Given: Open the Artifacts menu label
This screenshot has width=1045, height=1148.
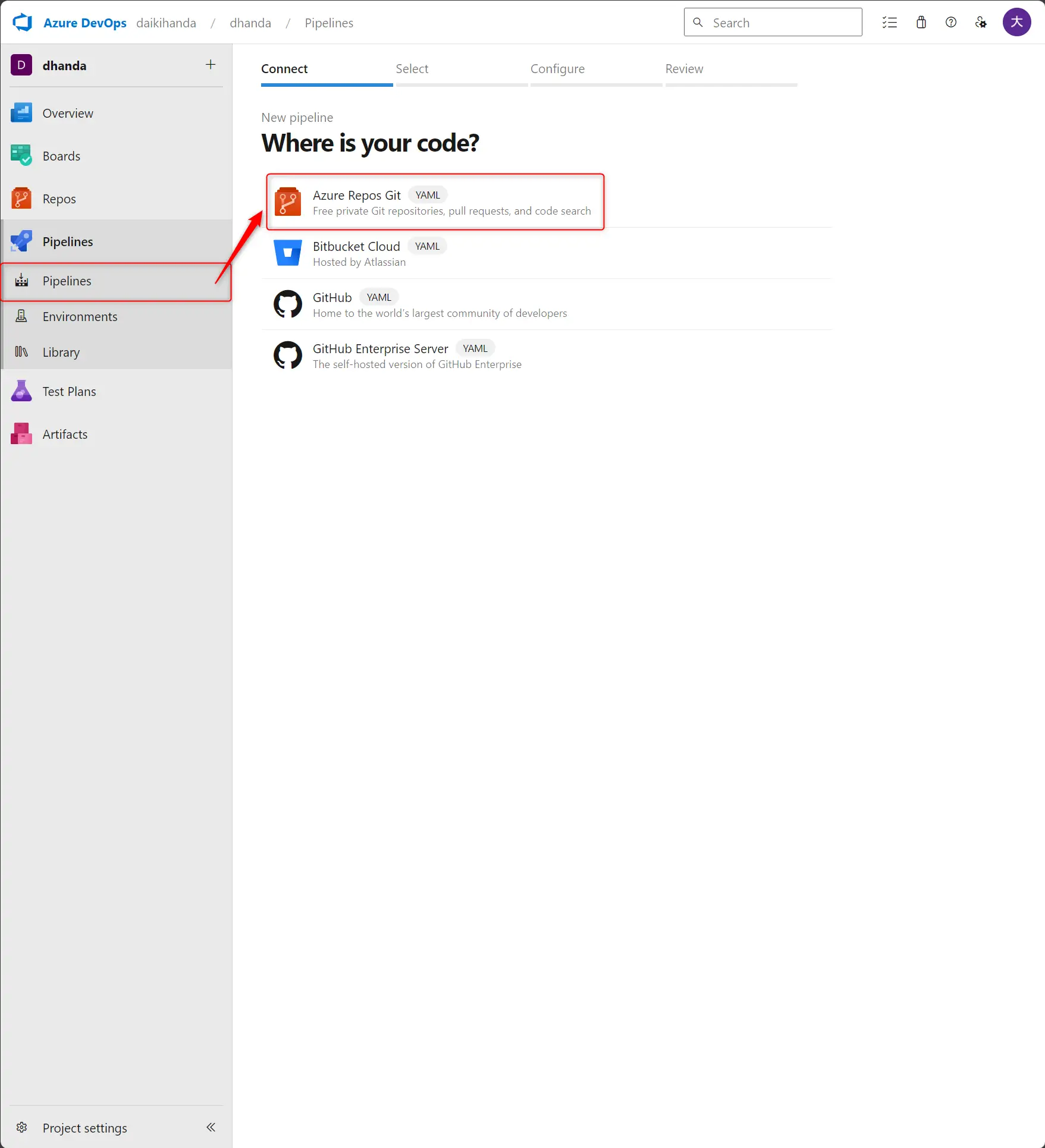Looking at the screenshot, I should tap(65, 434).
